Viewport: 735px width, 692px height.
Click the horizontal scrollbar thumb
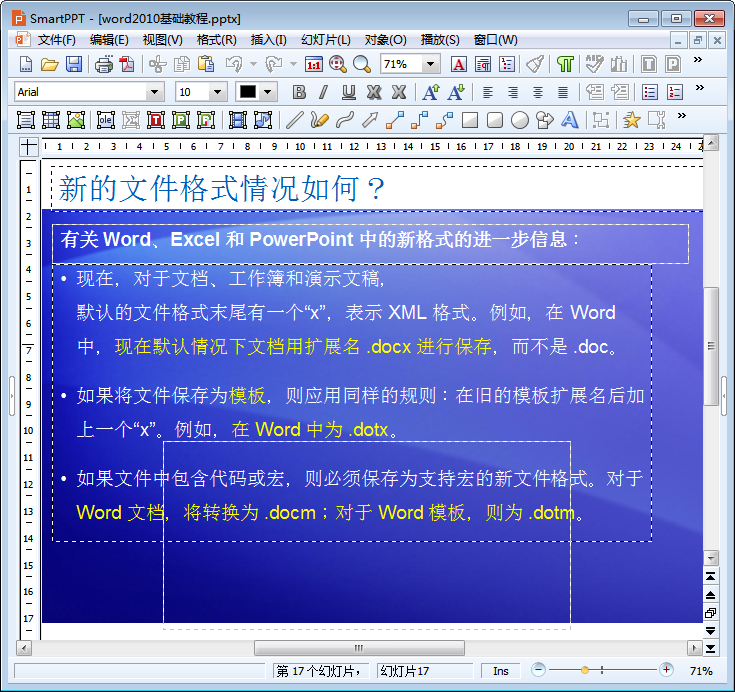(x=359, y=648)
